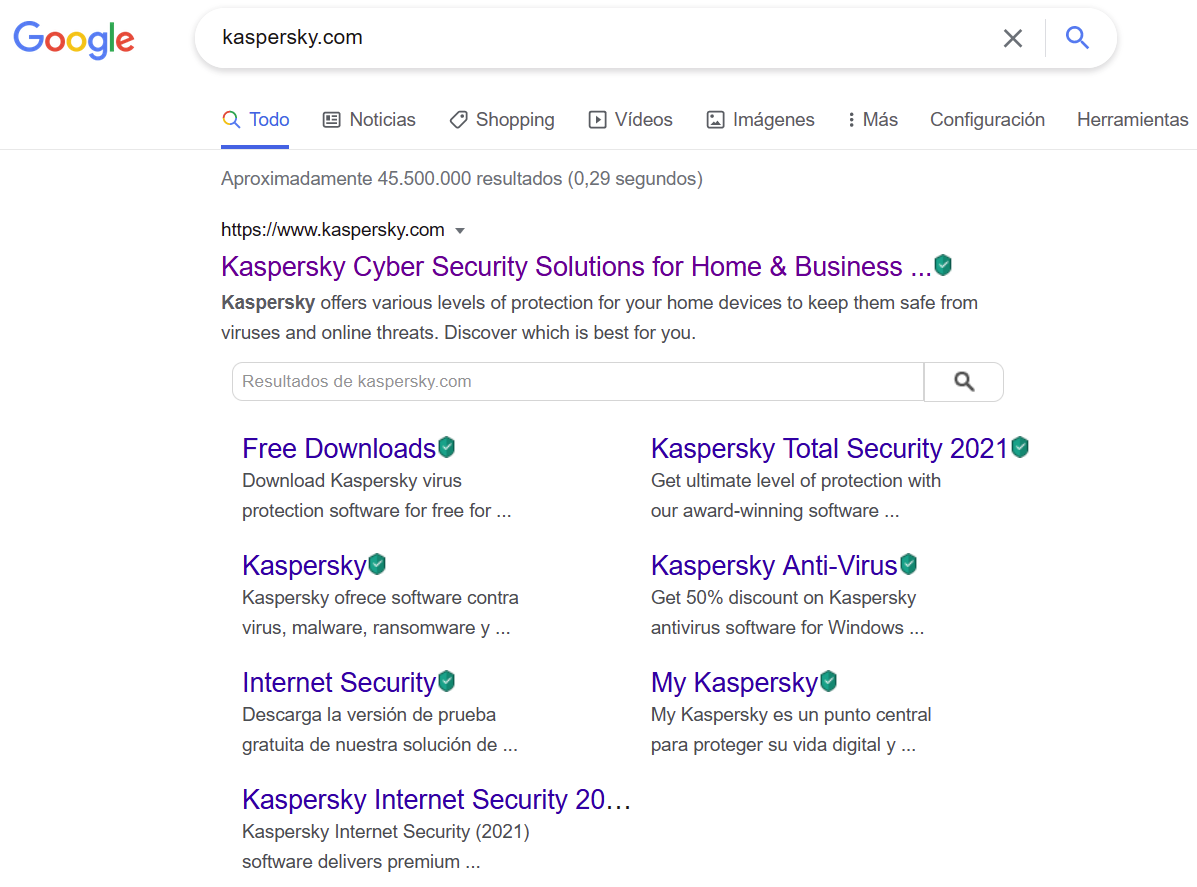Open the Herramientas options
This screenshot has height=887, width=1197.
point(1132,120)
